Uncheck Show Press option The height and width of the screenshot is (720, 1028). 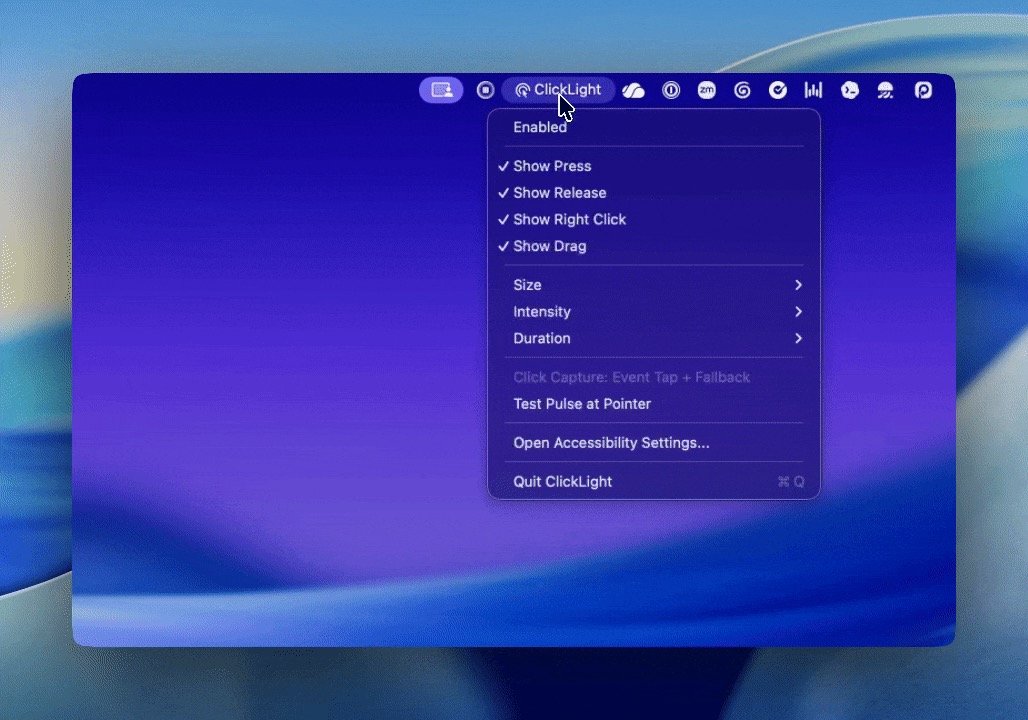654,166
